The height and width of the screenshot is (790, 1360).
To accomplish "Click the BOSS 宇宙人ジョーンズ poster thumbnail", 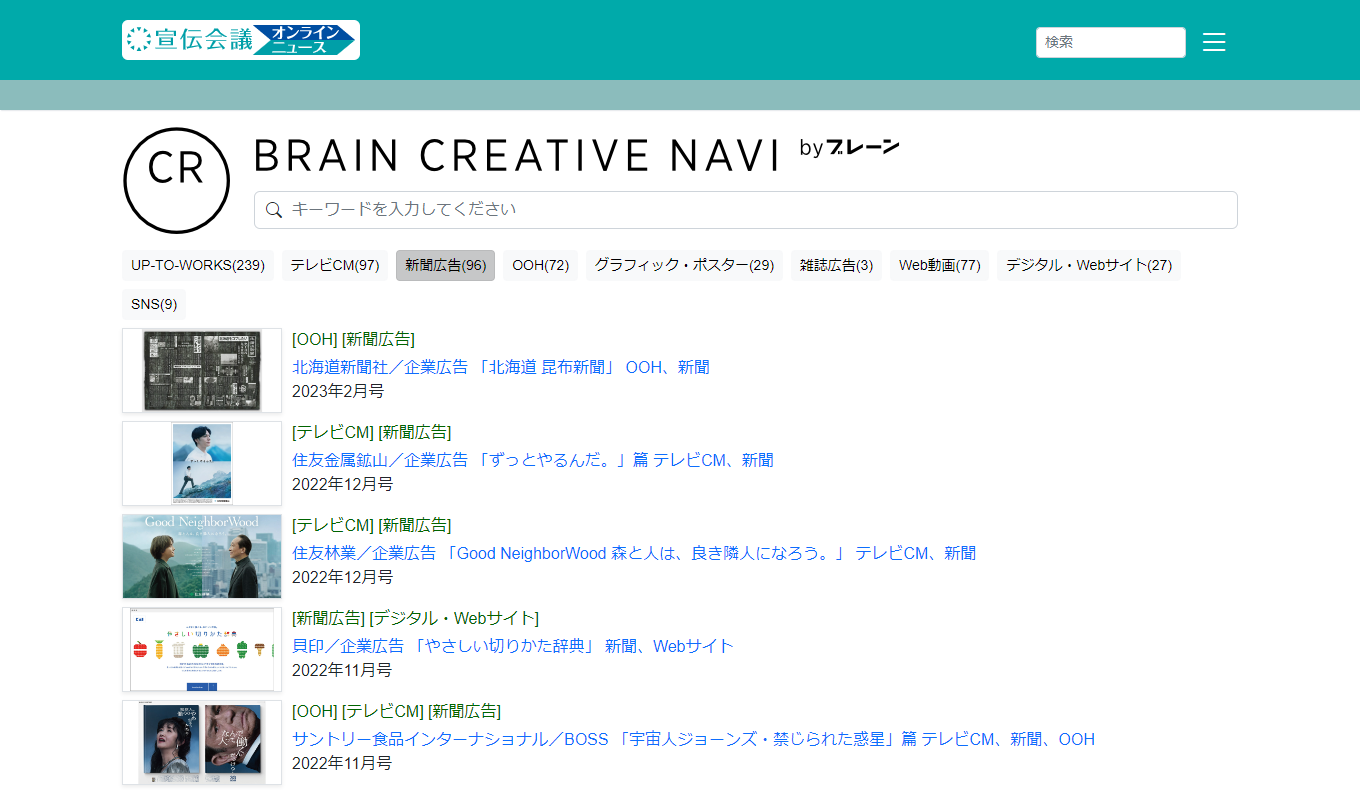I will [202, 742].
